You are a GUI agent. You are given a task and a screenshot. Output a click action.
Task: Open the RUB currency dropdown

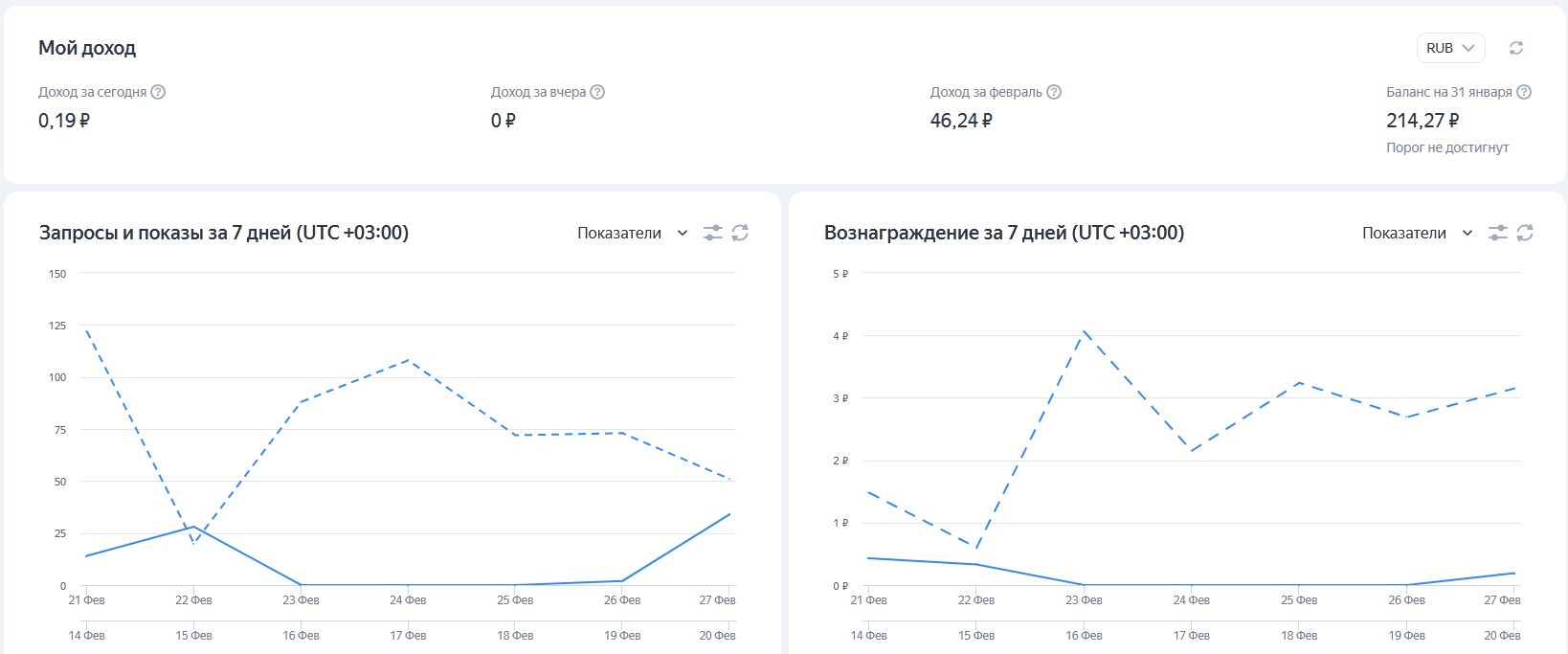(x=1450, y=48)
